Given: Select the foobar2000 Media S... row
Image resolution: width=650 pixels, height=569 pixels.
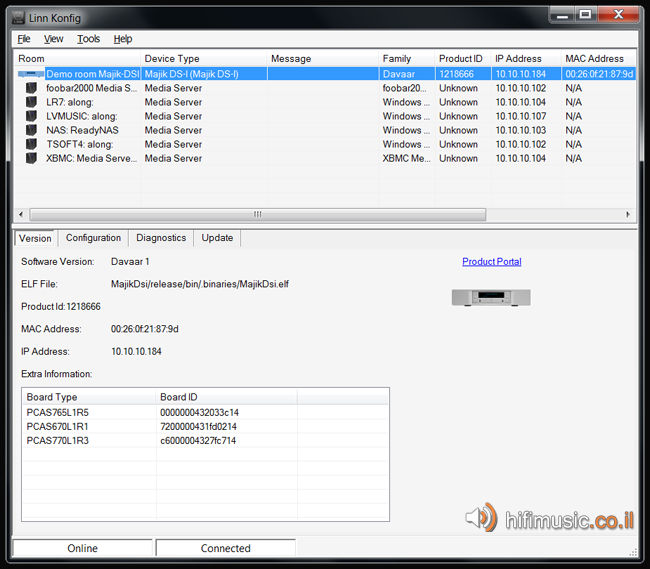Looking at the screenshot, I should [325, 88].
